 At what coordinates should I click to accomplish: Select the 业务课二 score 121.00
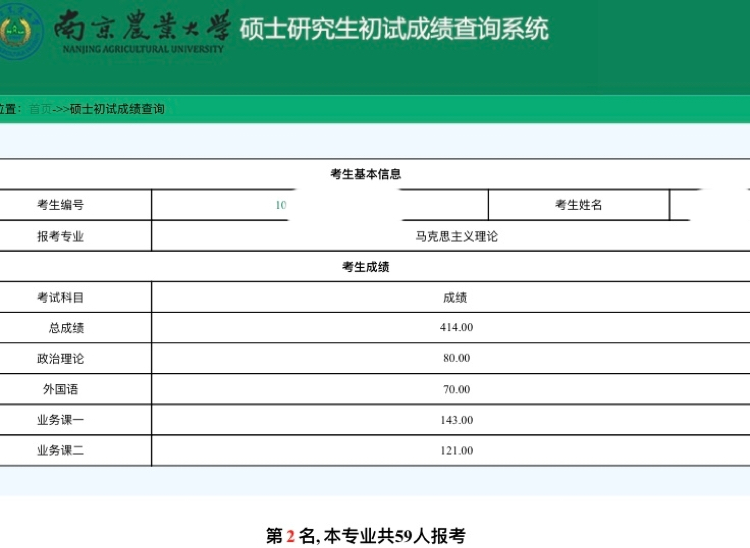tap(456, 450)
